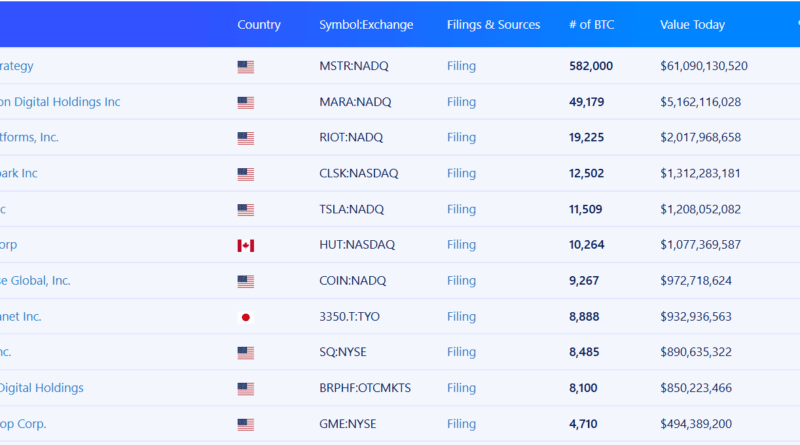
Task: Open the company link ending in 'on Digital Holdings Inc'
Action: 60,102
